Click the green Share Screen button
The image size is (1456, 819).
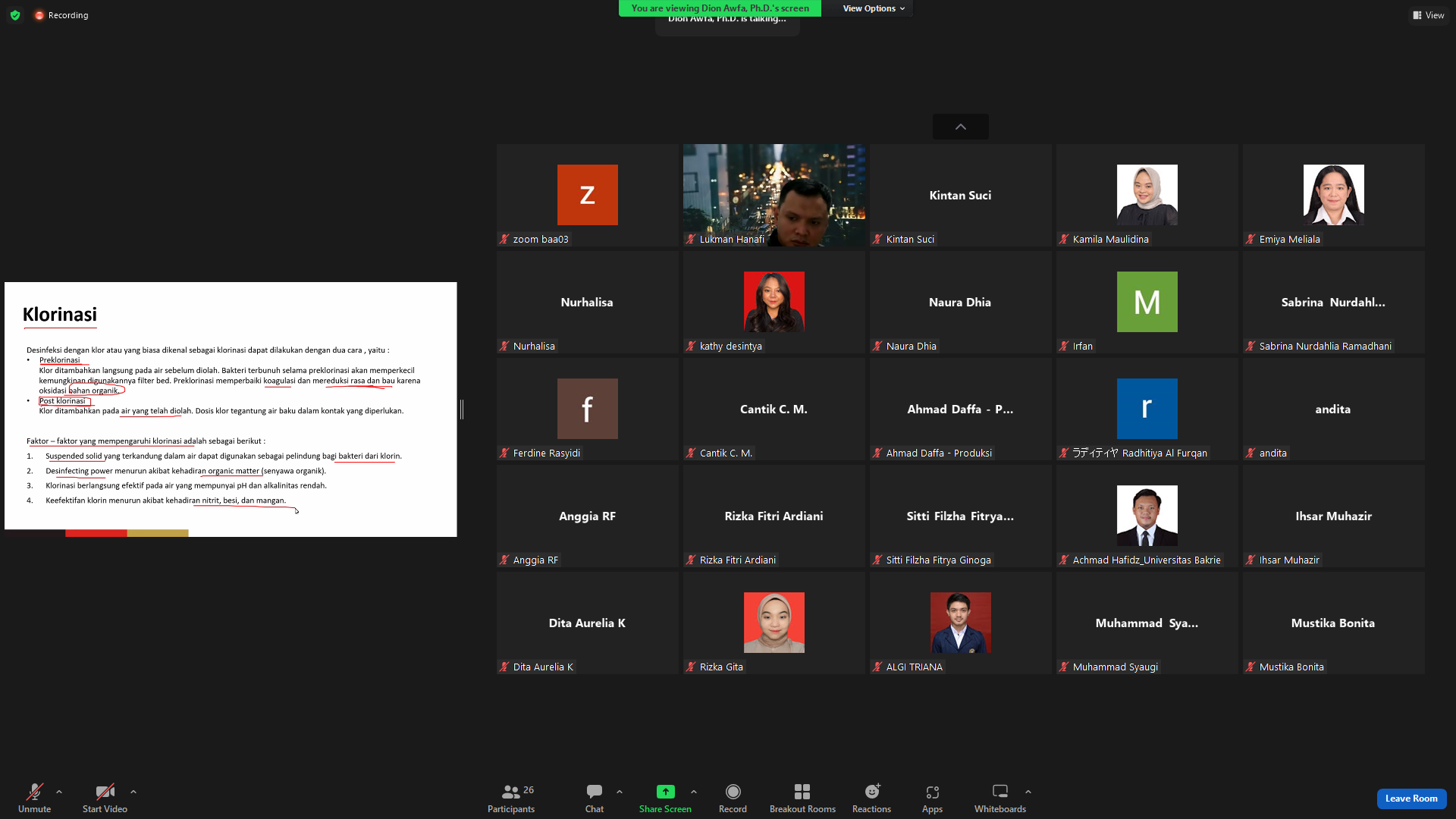[665, 798]
